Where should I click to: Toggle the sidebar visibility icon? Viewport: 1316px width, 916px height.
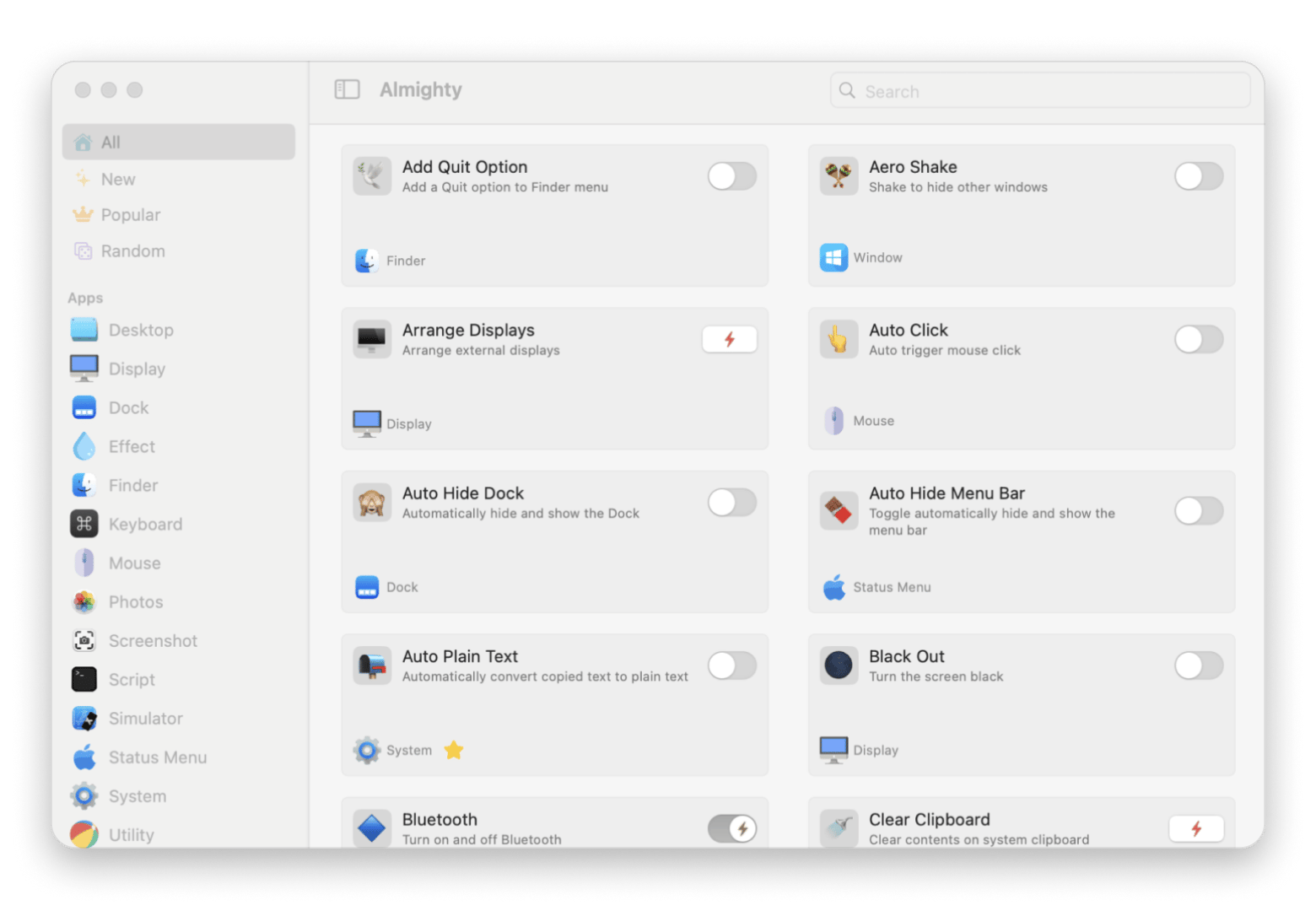coord(347,89)
